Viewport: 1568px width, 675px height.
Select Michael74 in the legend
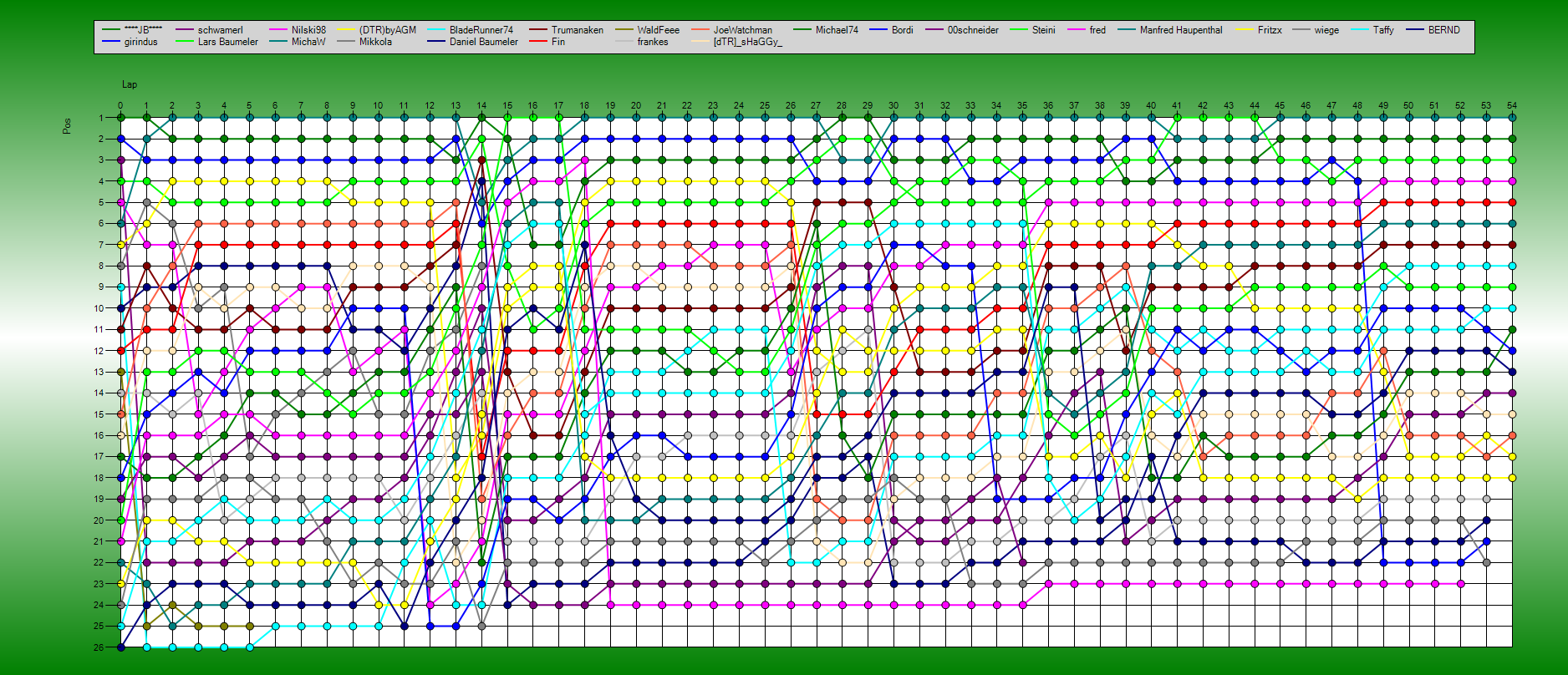(x=837, y=30)
